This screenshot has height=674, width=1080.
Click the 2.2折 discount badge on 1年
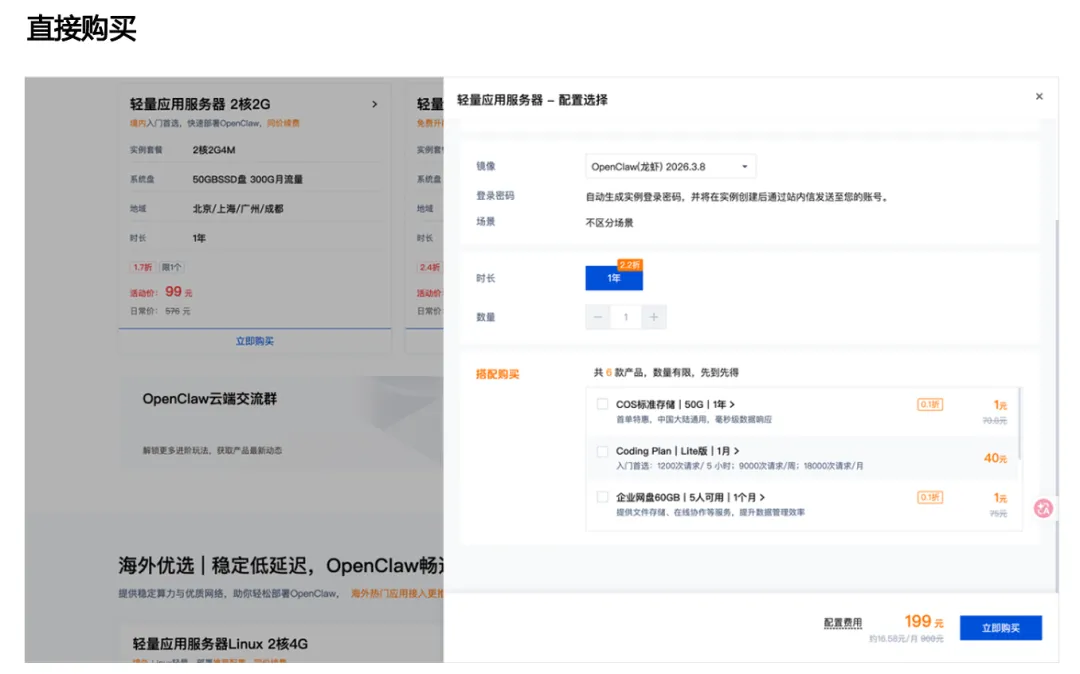[x=630, y=265]
